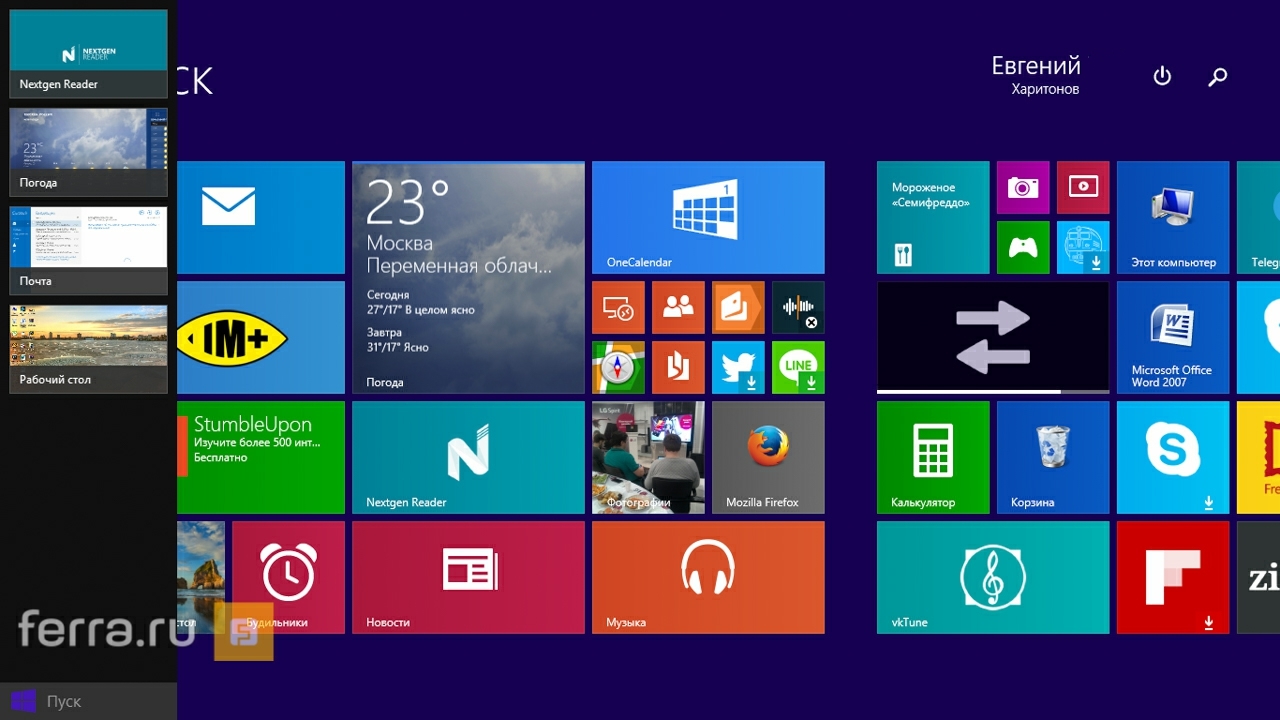Launch Microsoft Office Word 2007

[1172, 337]
